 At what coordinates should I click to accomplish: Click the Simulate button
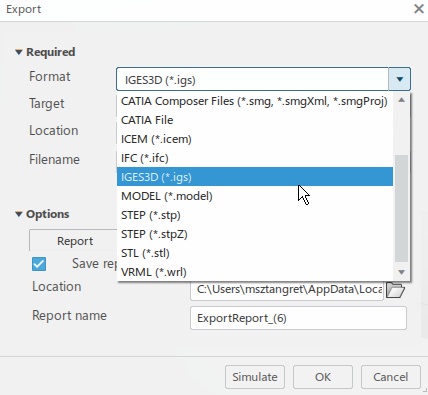(x=255, y=377)
